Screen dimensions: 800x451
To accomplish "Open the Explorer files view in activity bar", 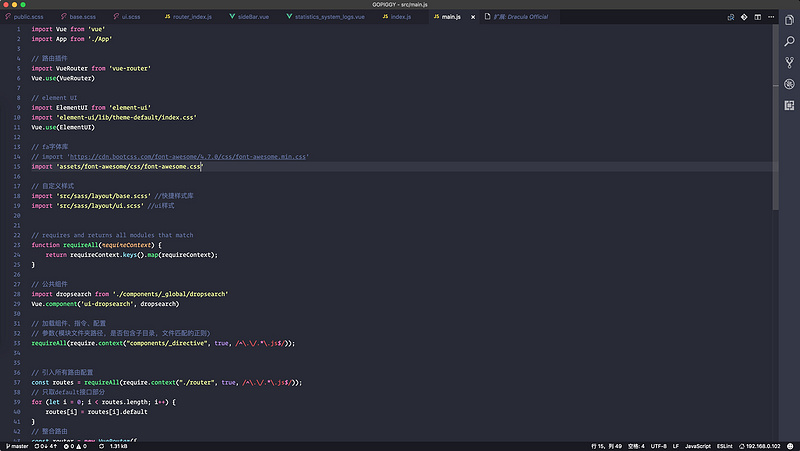I will coord(789,20).
